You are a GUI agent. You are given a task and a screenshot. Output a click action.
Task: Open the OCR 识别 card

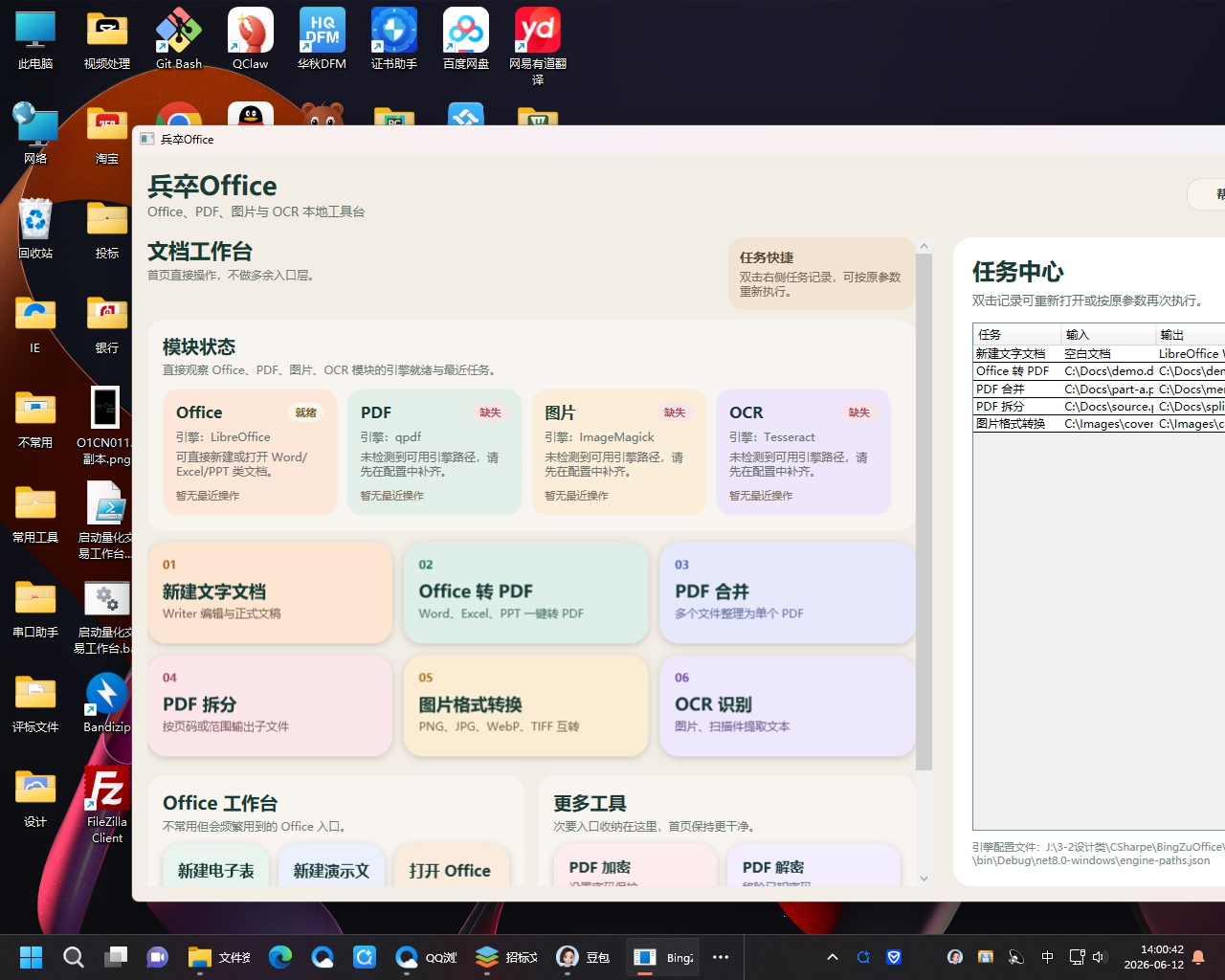(x=788, y=706)
